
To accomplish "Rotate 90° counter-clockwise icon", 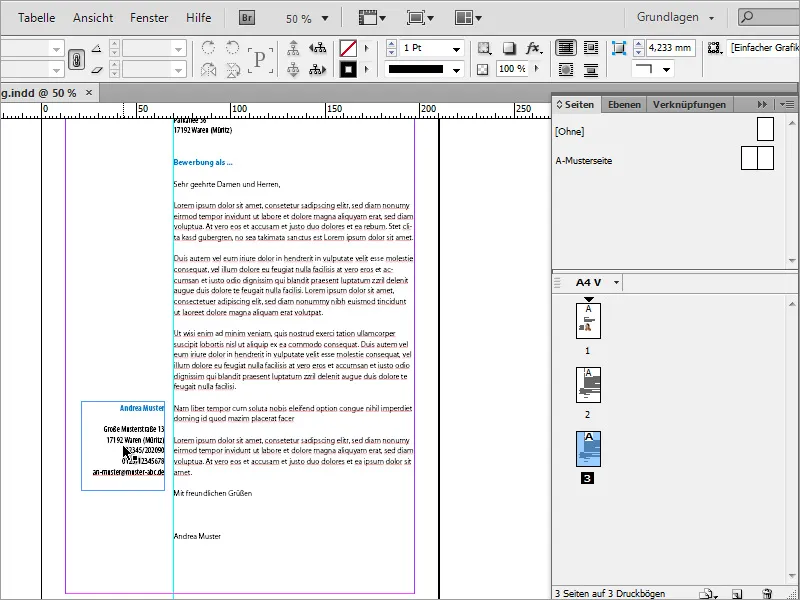I will tap(233, 48).
